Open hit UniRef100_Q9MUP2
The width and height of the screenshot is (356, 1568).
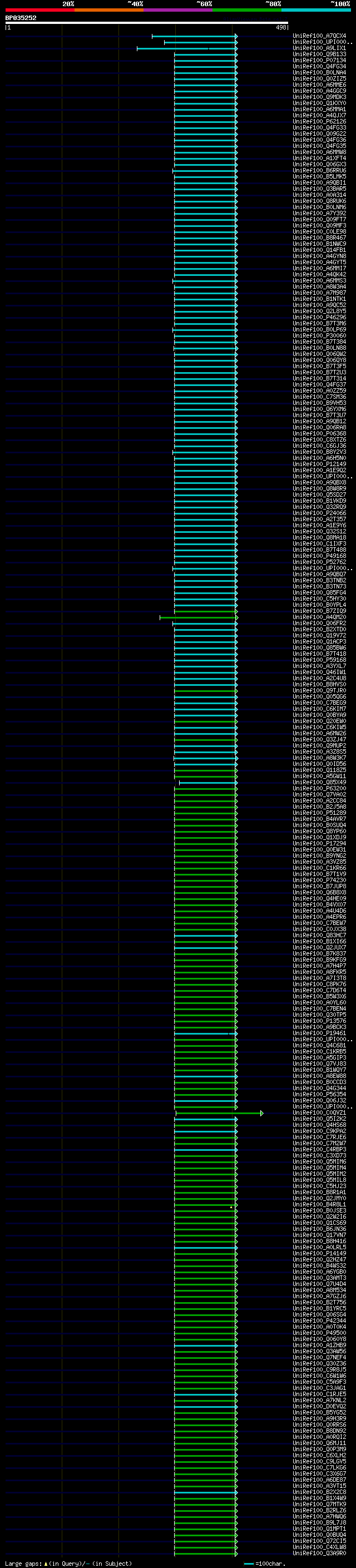point(319,746)
